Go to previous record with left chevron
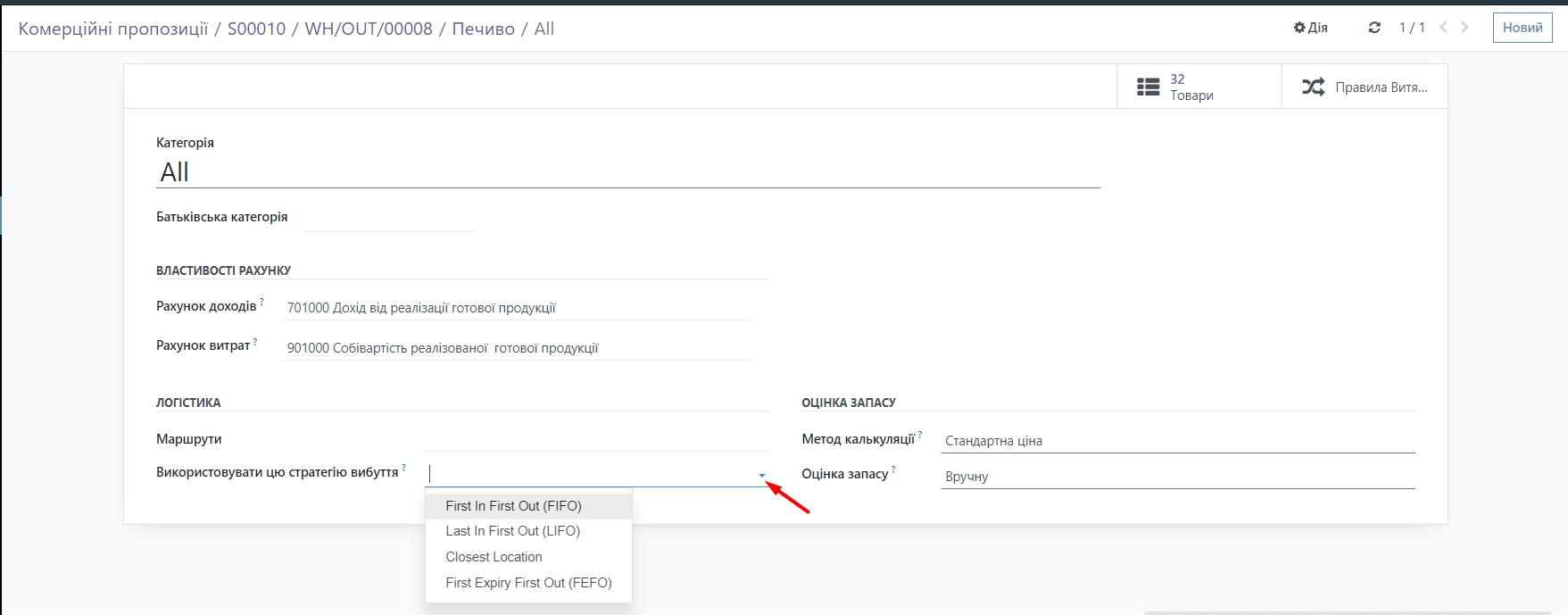This screenshot has height=615, width=1568. (x=1443, y=28)
